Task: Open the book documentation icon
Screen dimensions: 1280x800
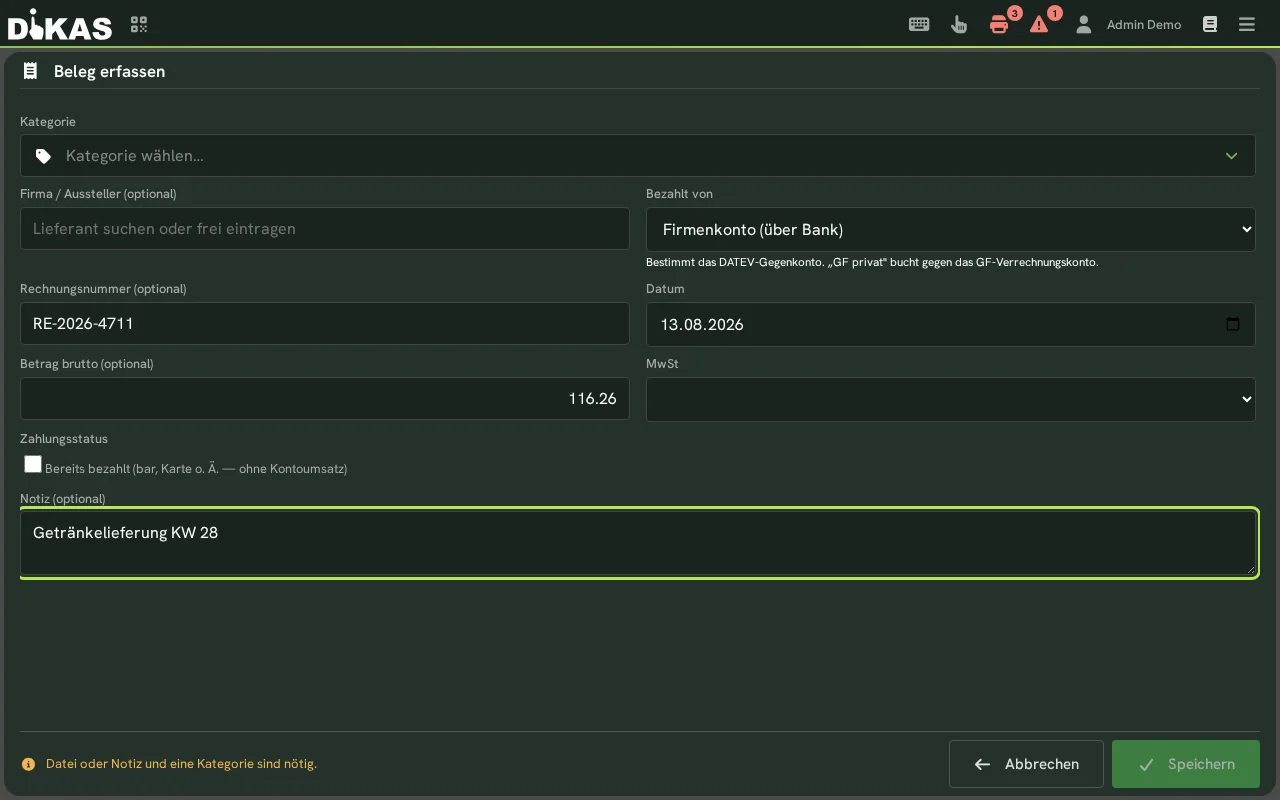Action: [x=1210, y=24]
